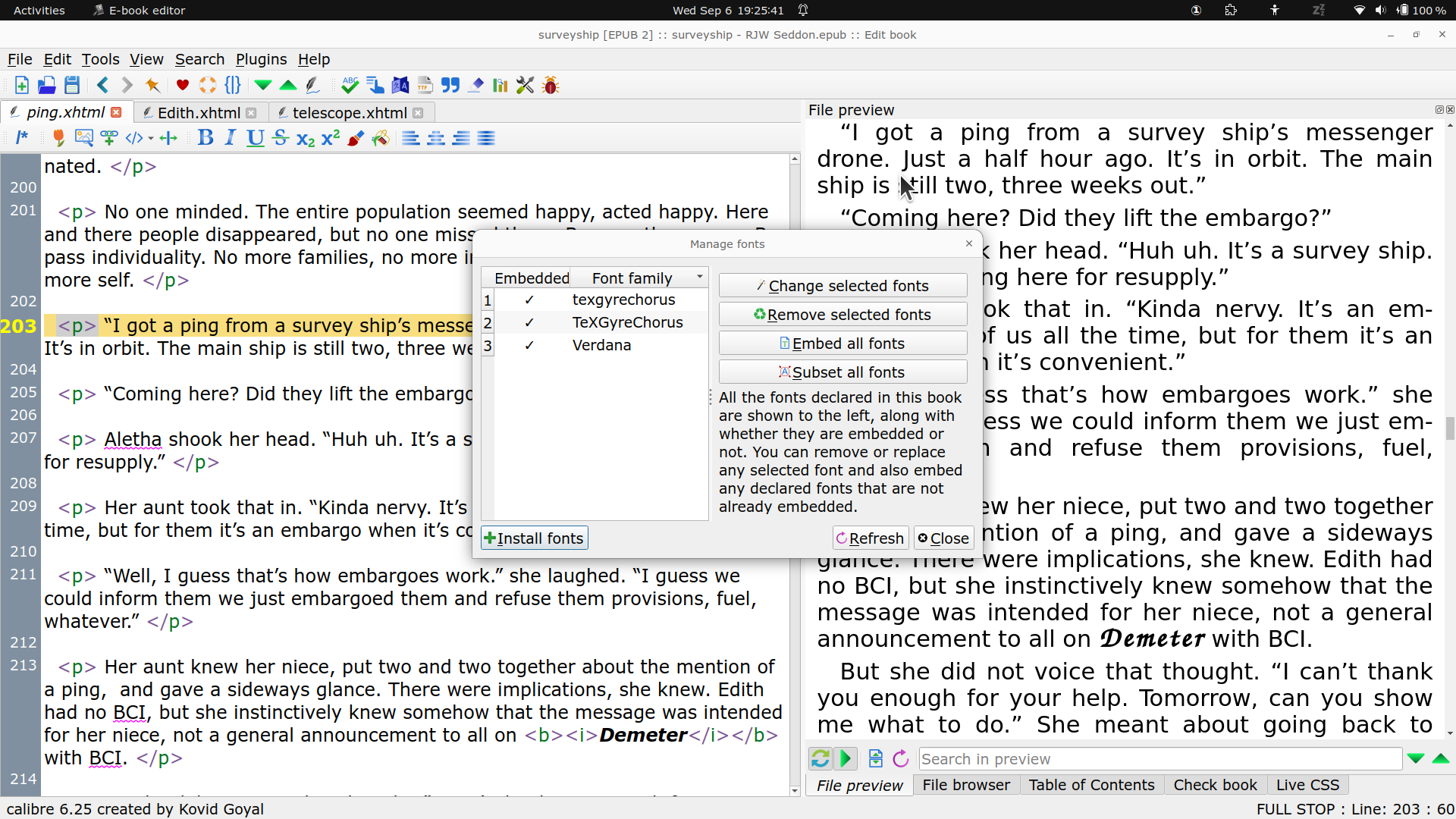Image resolution: width=1456 pixels, height=819 pixels.
Task: Toggle strikethrough formatting icon
Action: [281, 138]
